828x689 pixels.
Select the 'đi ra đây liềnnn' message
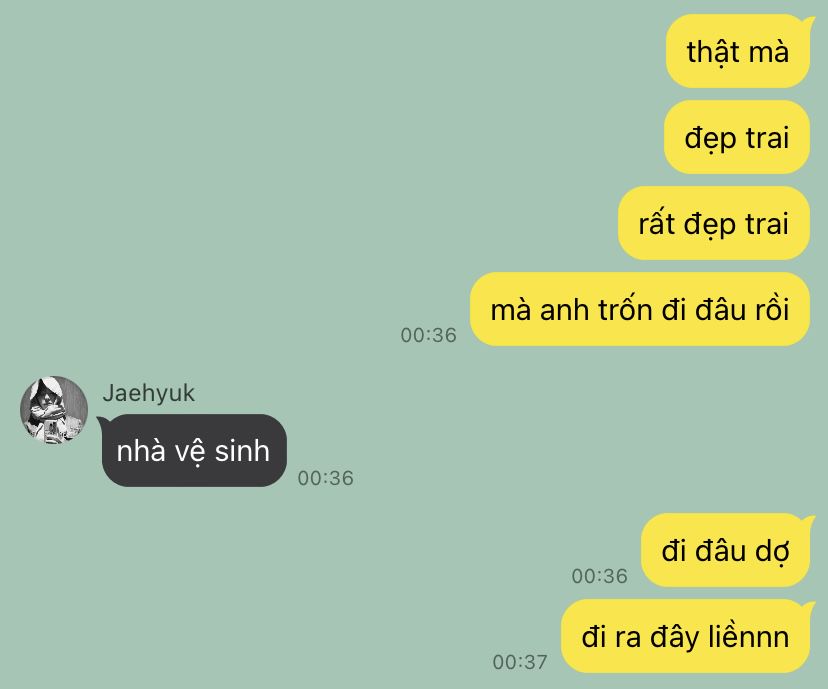tap(685, 636)
